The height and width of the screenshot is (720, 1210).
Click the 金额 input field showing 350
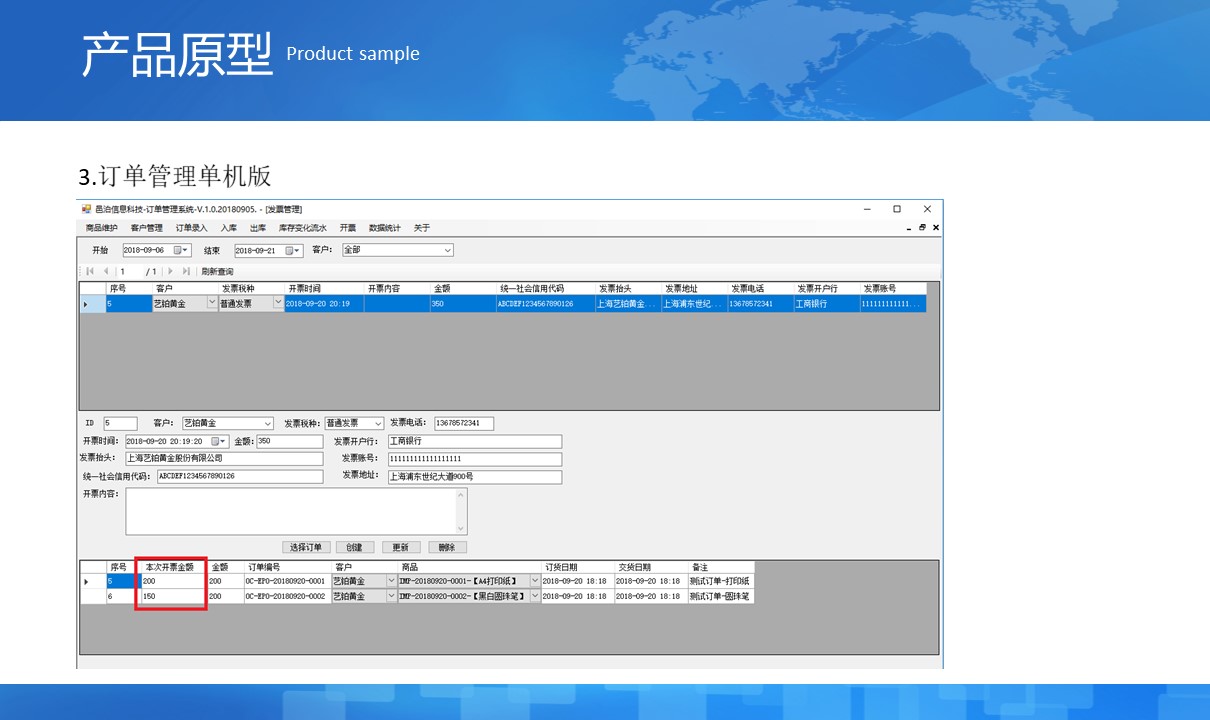coord(290,441)
